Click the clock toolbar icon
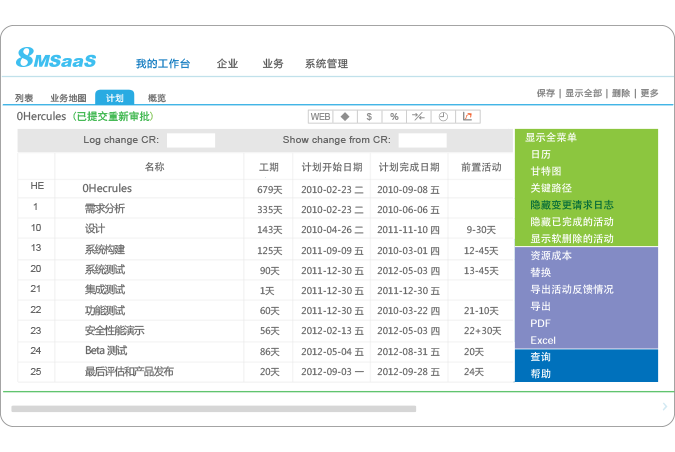The width and height of the screenshot is (675, 452). [443, 117]
